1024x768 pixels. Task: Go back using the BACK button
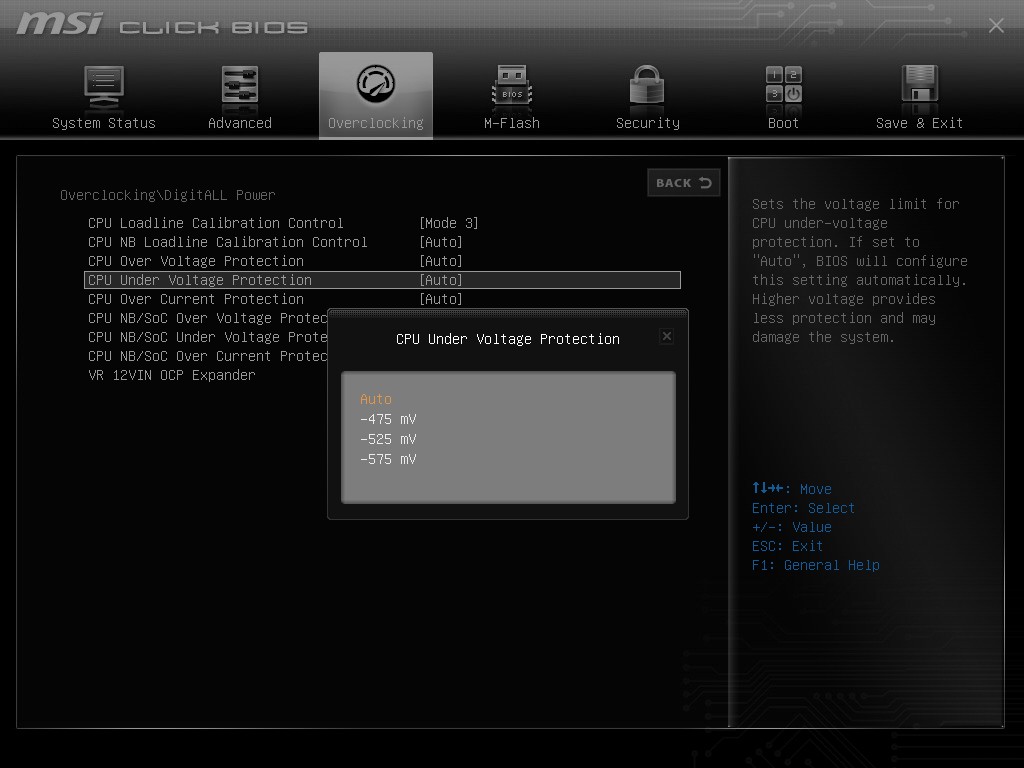coord(684,183)
